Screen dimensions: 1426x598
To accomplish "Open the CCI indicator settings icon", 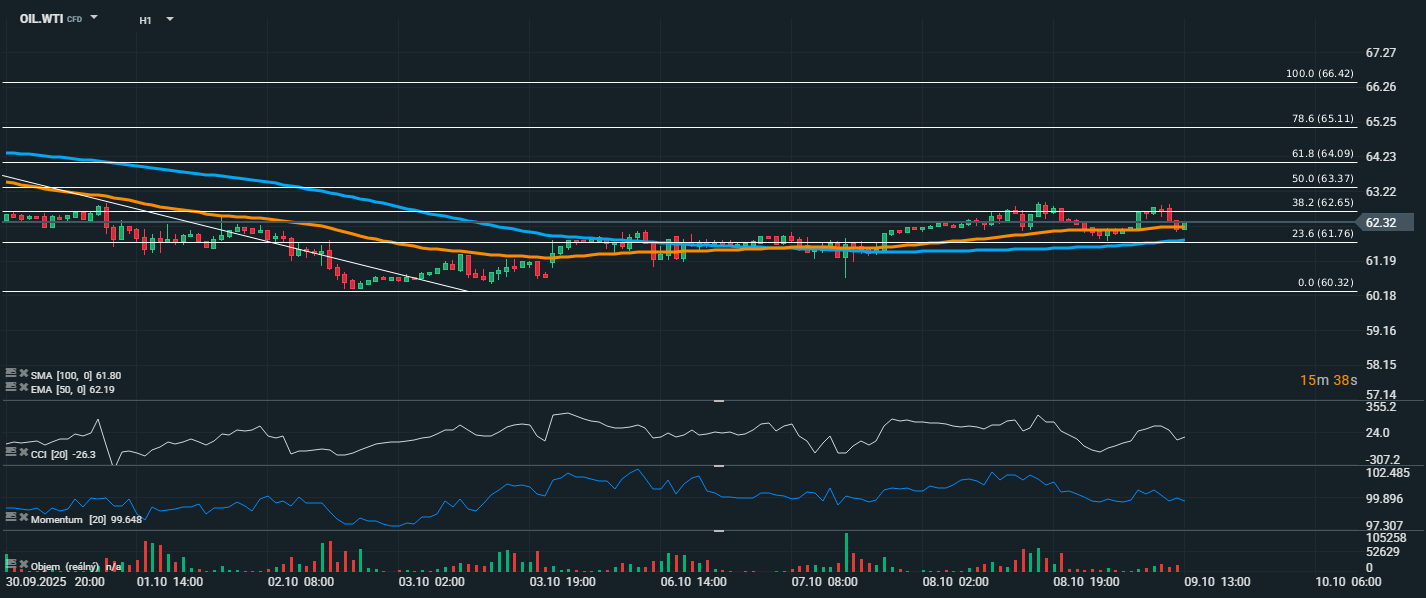I will [11, 453].
